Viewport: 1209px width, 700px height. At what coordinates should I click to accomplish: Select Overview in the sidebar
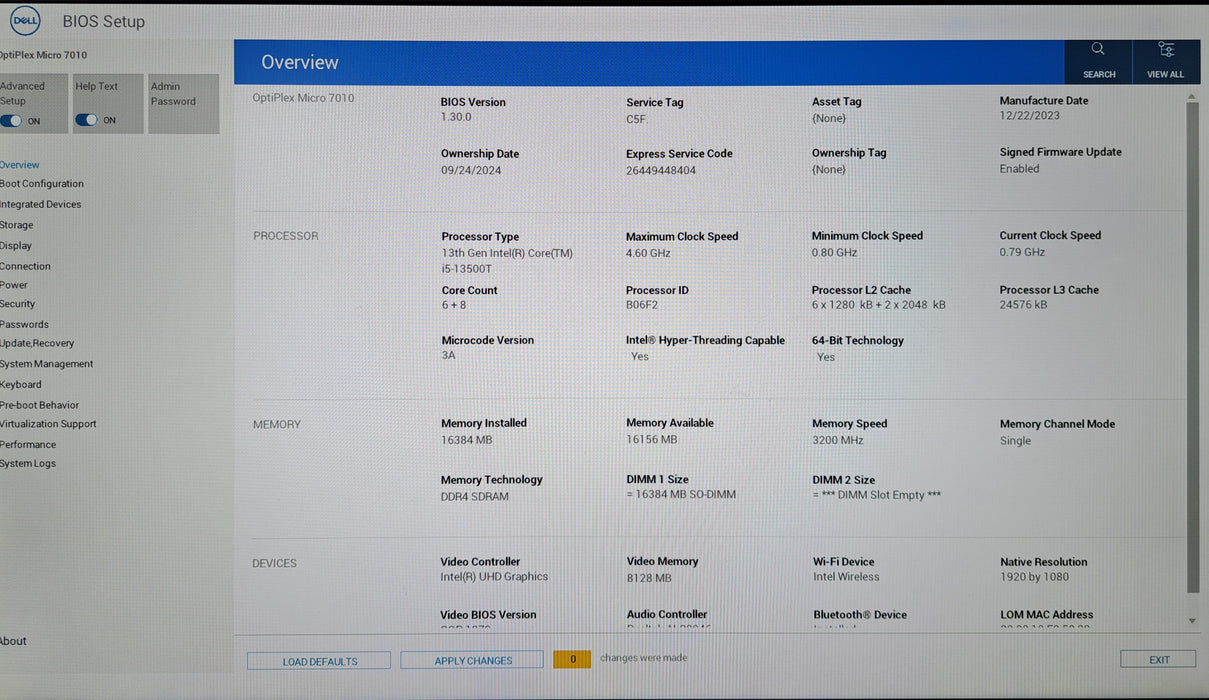click(20, 165)
